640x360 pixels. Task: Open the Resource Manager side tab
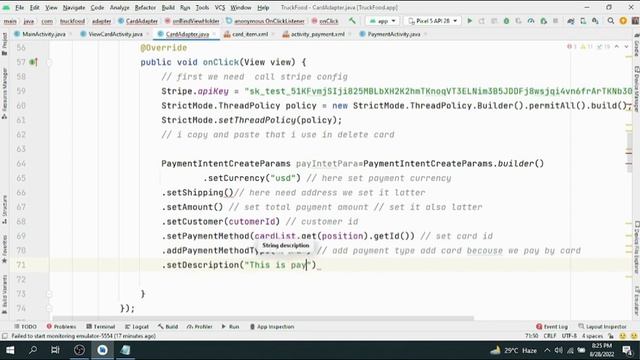pyautogui.click(x=4, y=93)
